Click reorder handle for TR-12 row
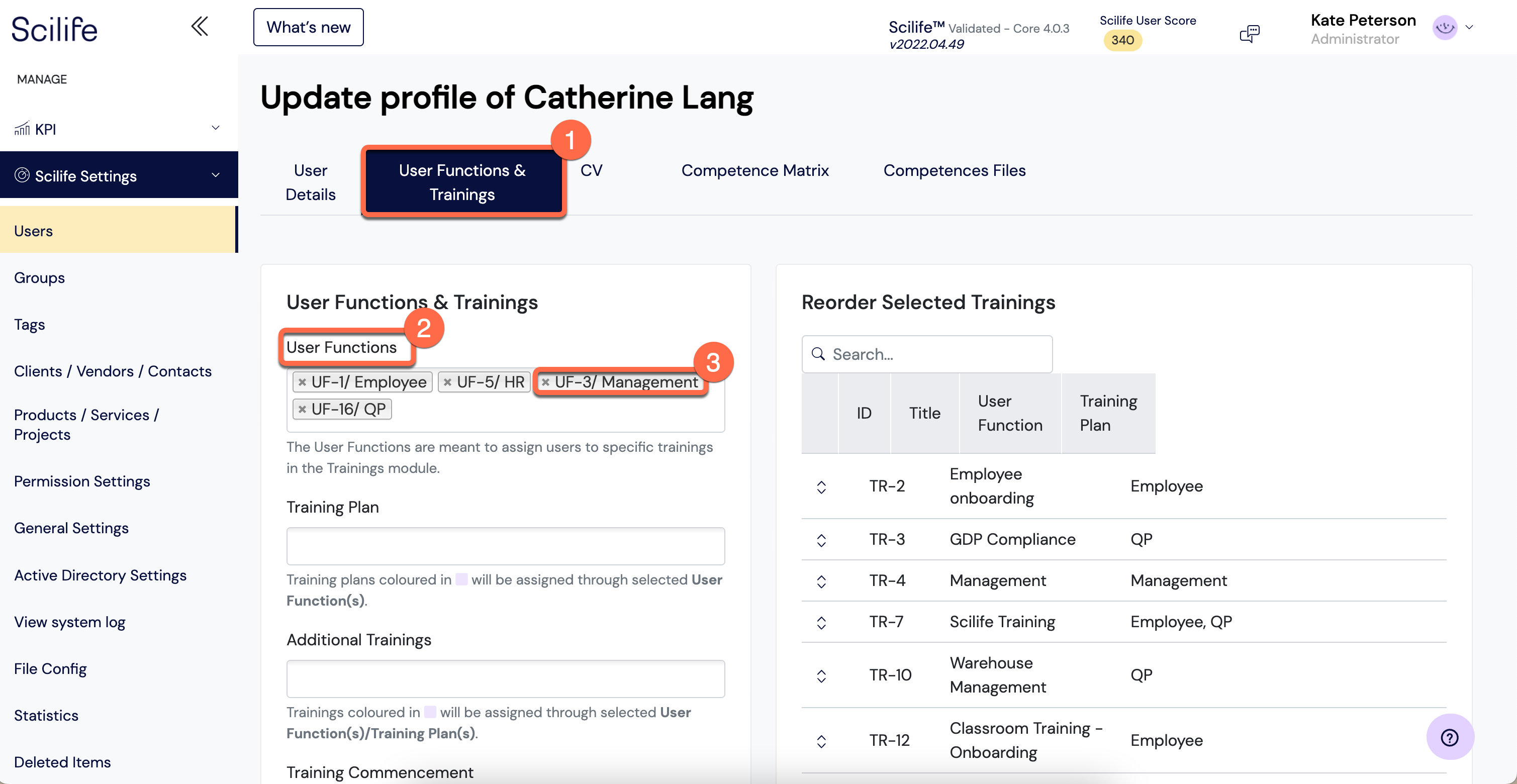 click(821, 741)
